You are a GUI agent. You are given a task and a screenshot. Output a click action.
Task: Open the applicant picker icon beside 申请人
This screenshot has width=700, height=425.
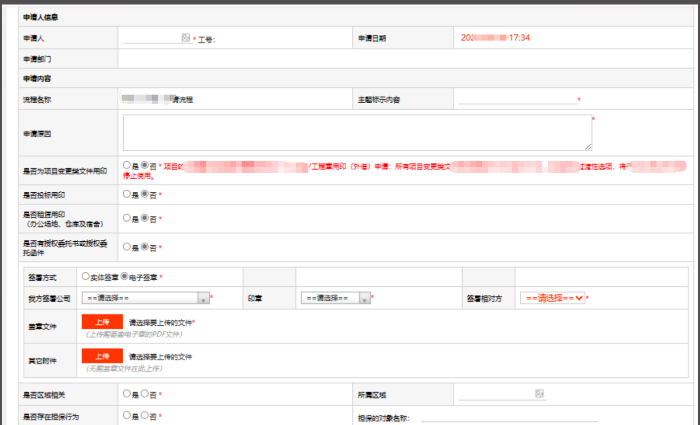[x=186, y=38]
